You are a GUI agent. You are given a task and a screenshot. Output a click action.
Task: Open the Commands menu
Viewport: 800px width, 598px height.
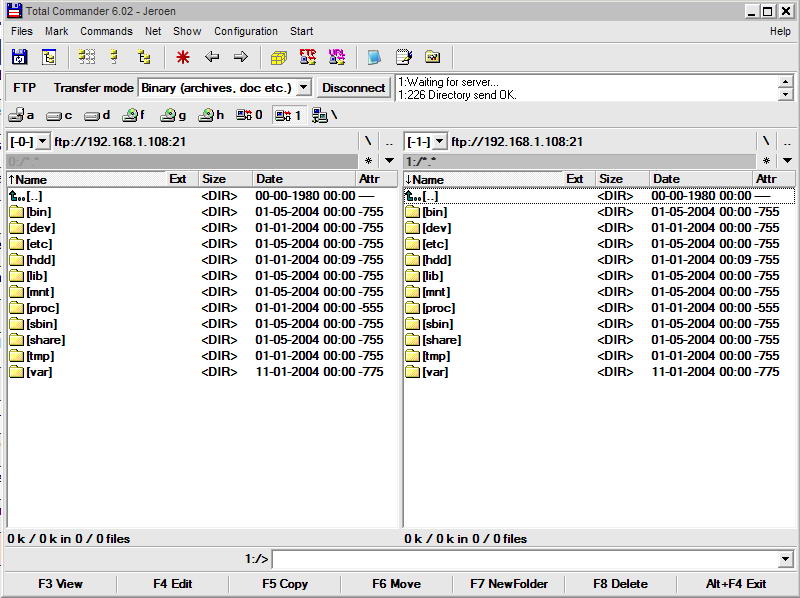106,31
